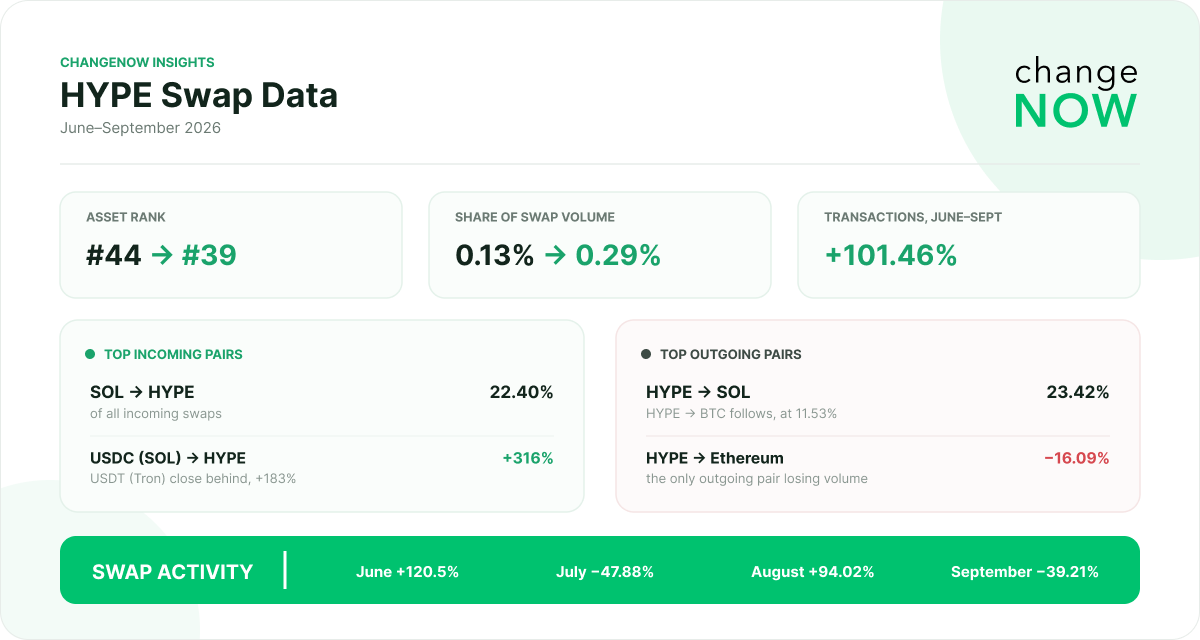Click the 'July −47.88%' entry
1200x640 pixels.
605,572
